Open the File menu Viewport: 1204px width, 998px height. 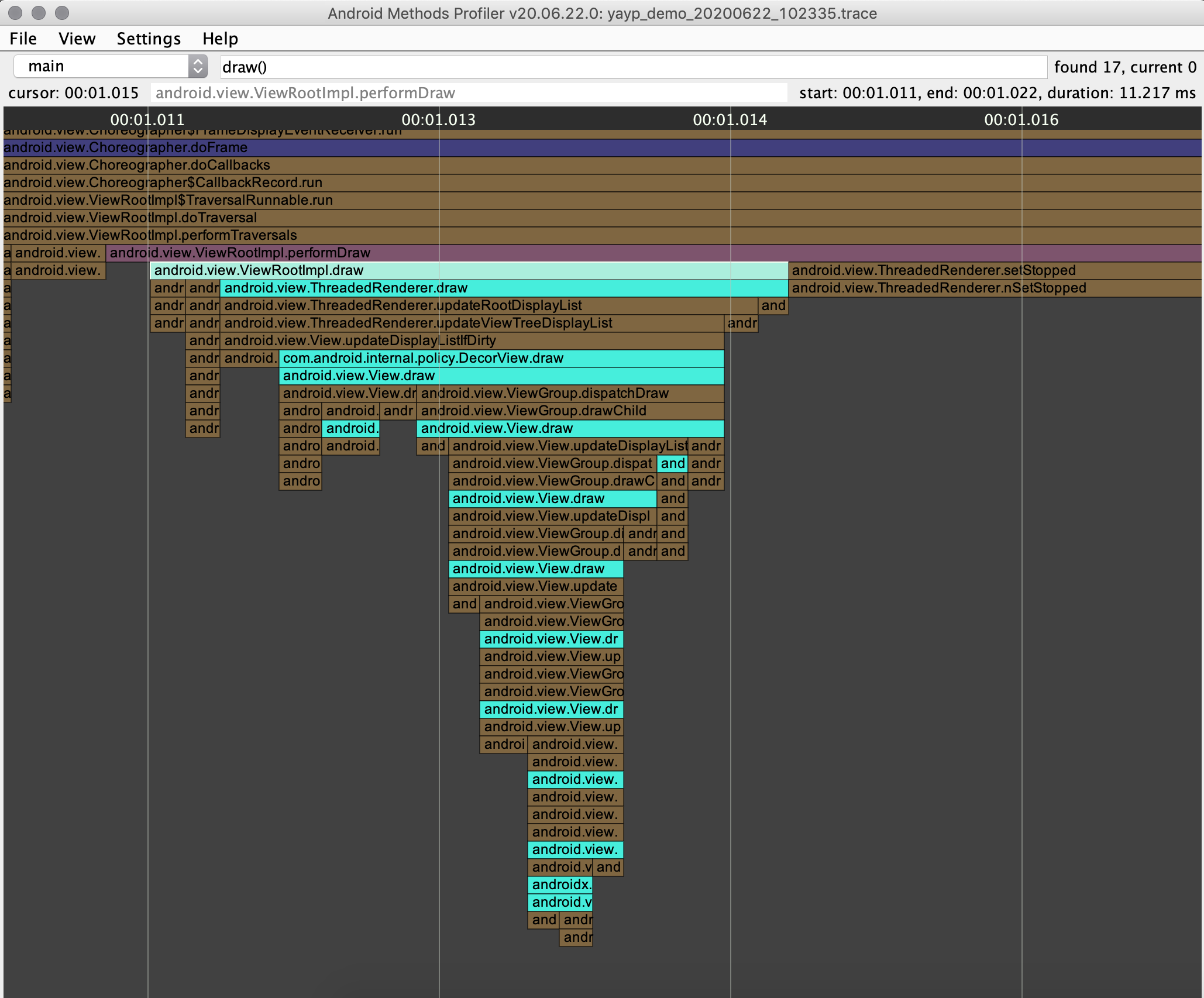click(x=23, y=39)
